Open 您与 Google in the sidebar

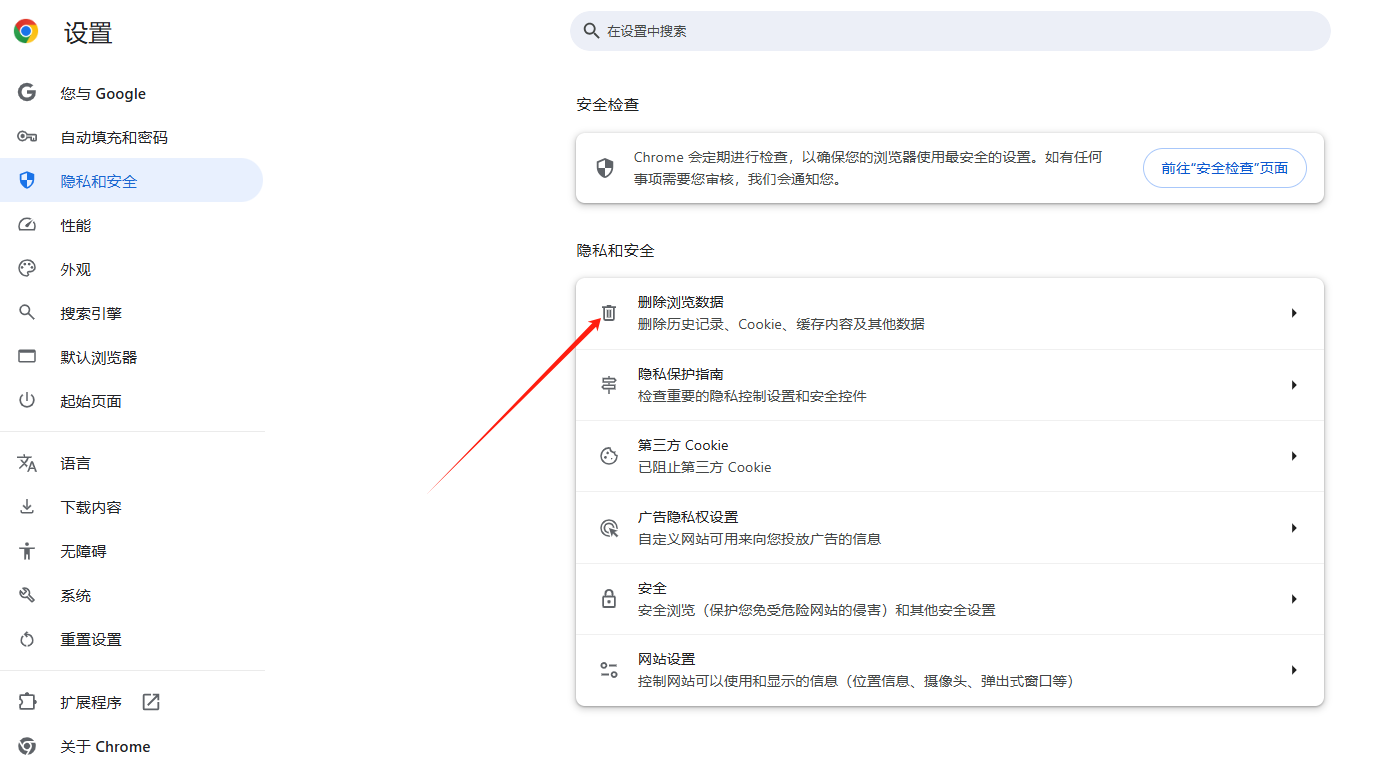point(131,93)
